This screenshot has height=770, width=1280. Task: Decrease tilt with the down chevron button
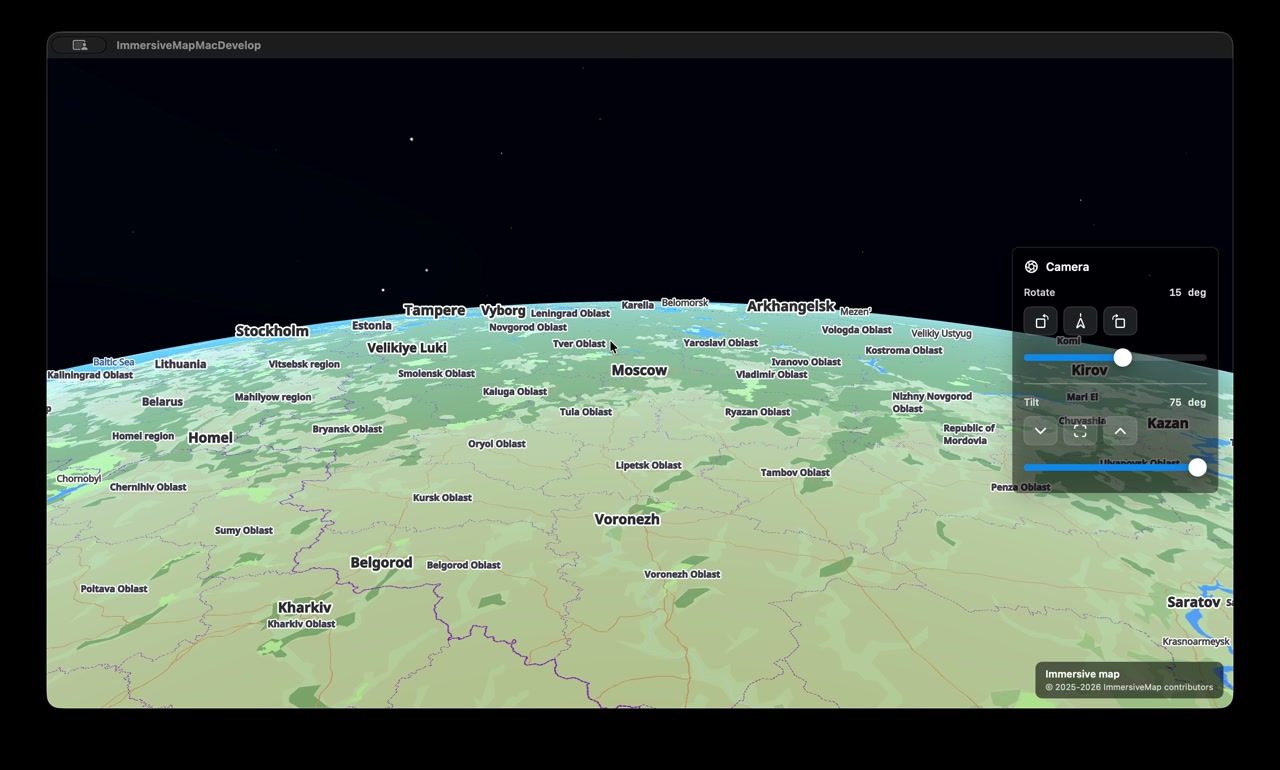[x=1040, y=431]
